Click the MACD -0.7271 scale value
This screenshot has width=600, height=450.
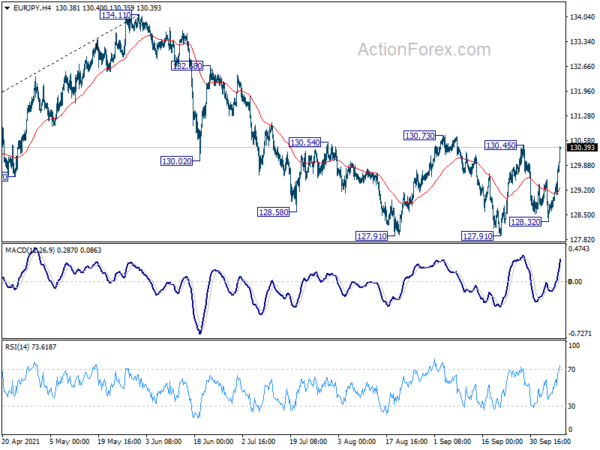(581, 333)
